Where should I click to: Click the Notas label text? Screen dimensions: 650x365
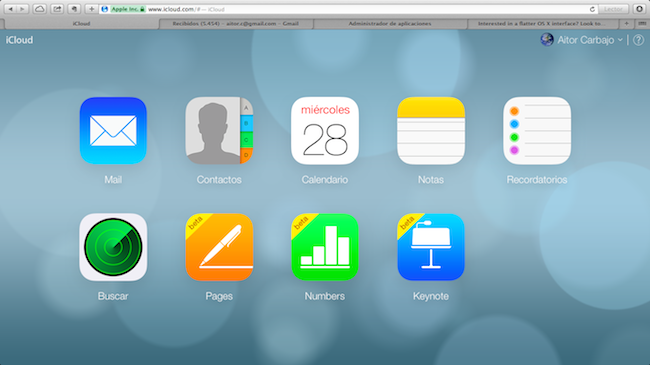pos(431,180)
